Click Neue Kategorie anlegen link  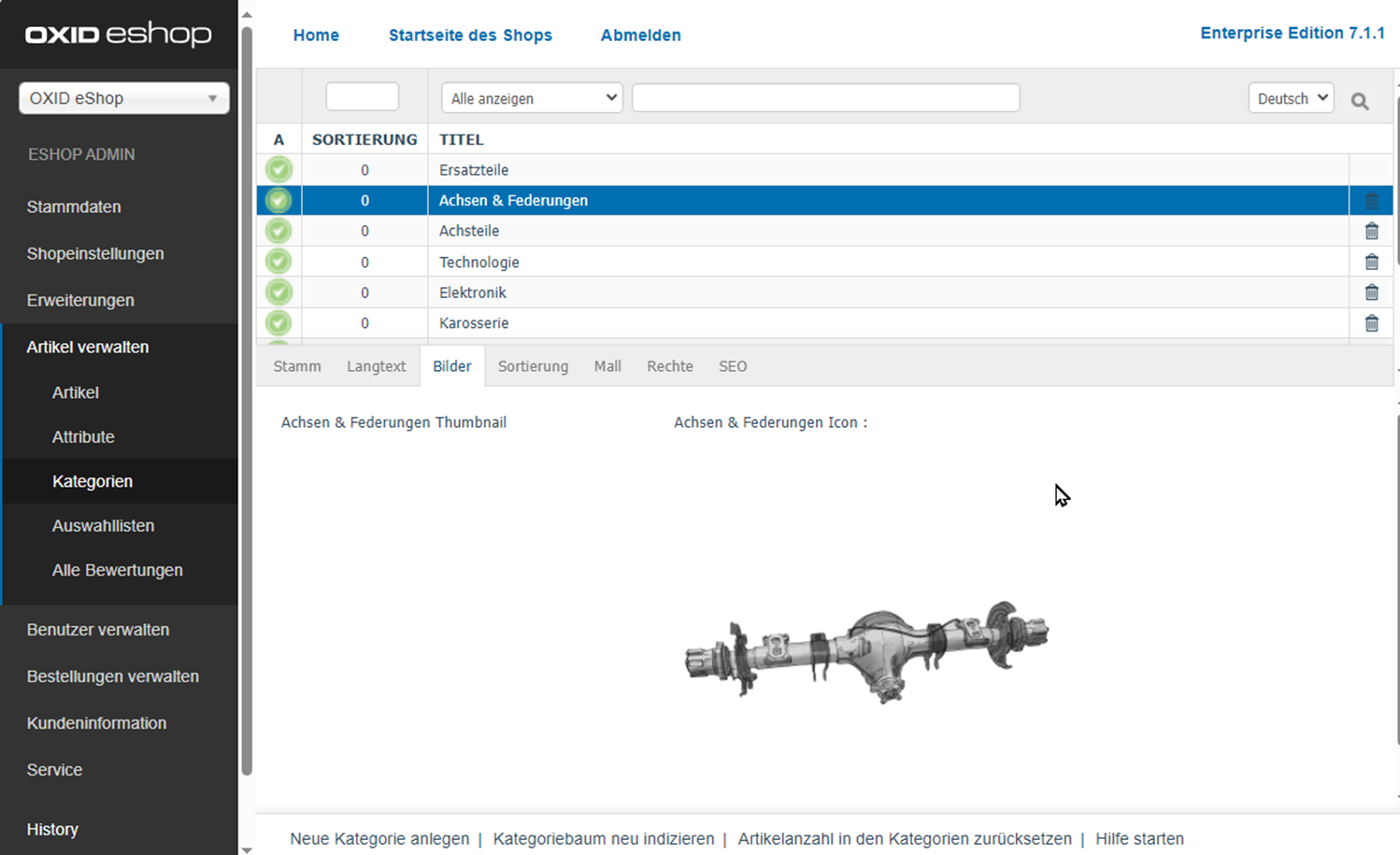379,838
